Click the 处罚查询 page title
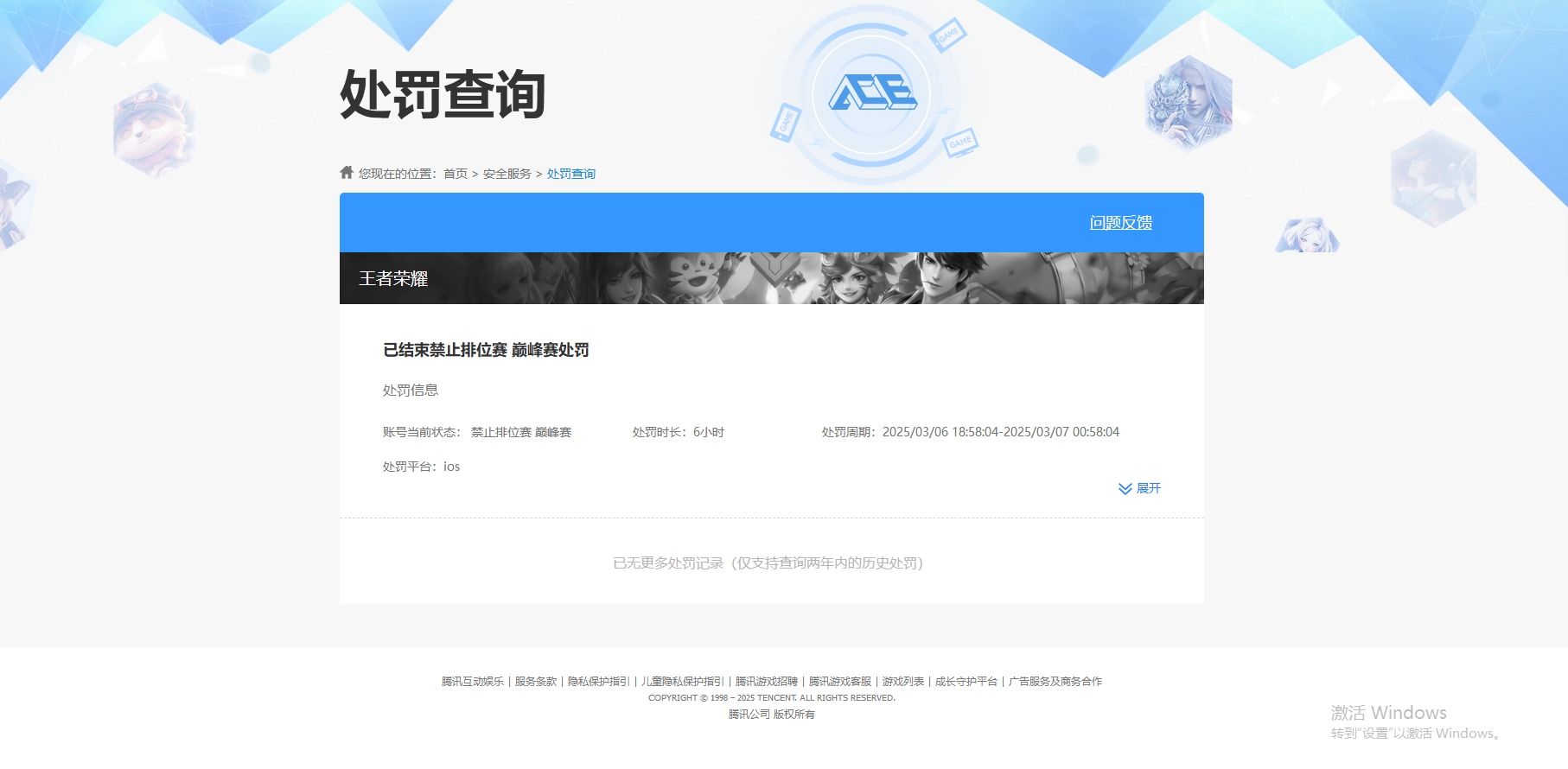The height and width of the screenshot is (769, 1568). [443, 94]
